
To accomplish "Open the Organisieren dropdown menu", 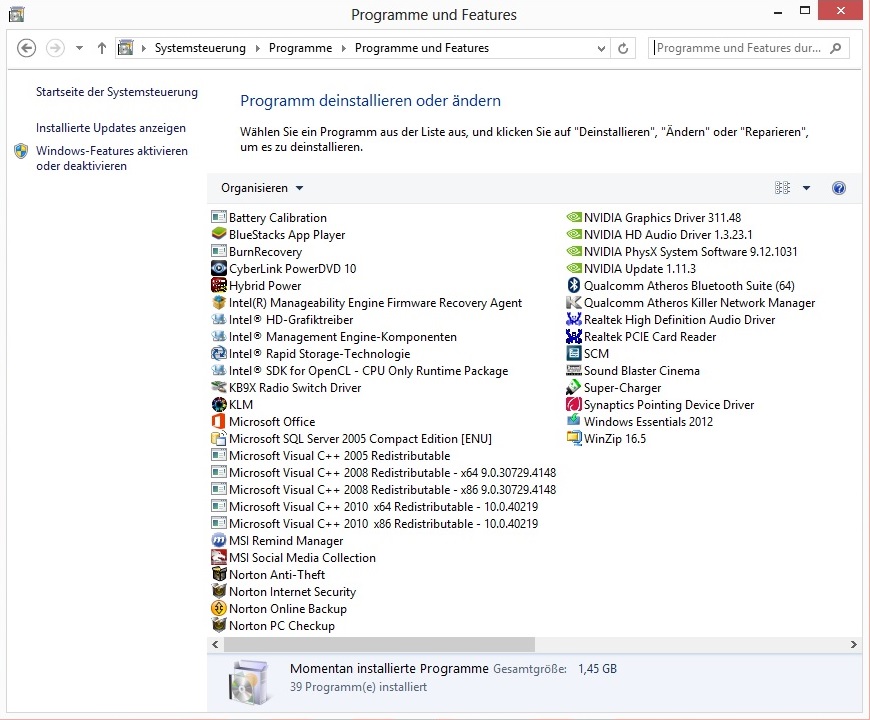I will pyautogui.click(x=262, y=188).
